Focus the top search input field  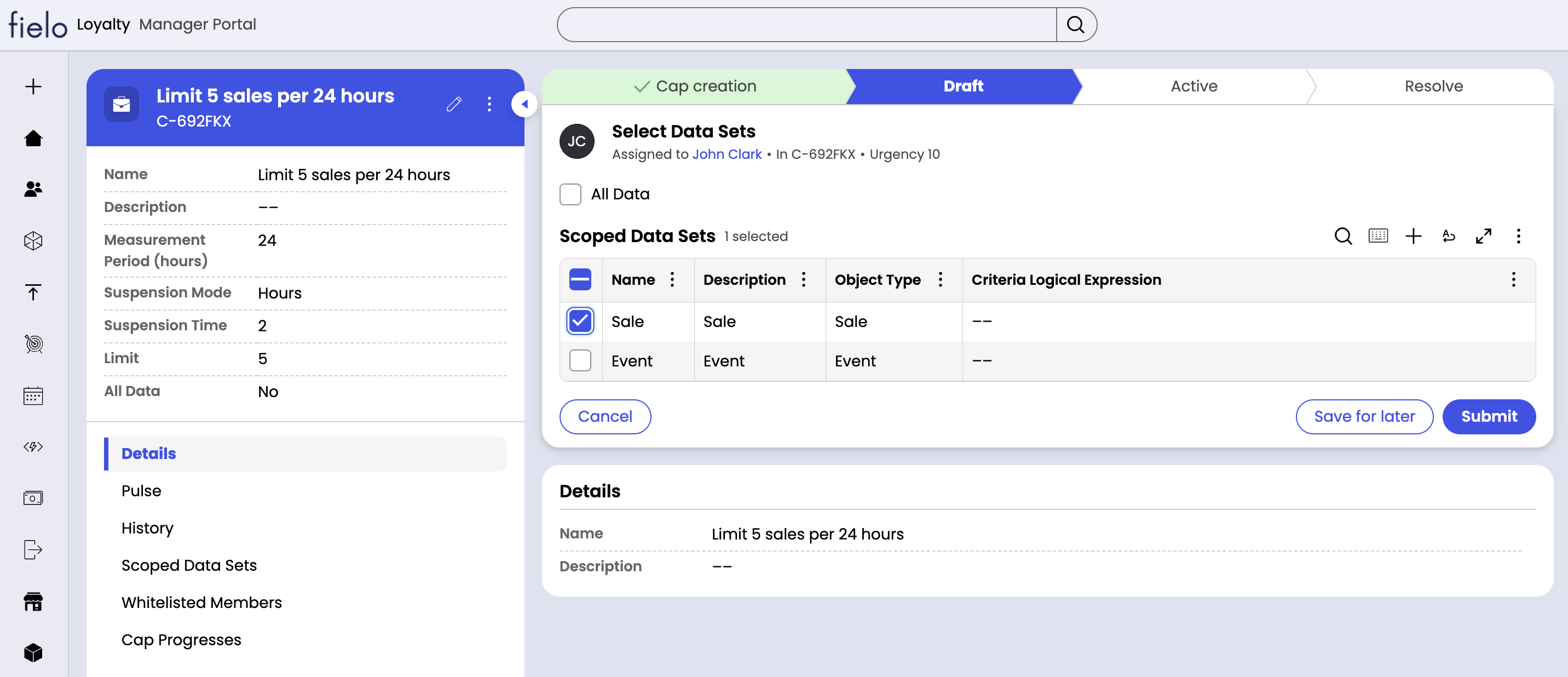[x=806, y=25]
